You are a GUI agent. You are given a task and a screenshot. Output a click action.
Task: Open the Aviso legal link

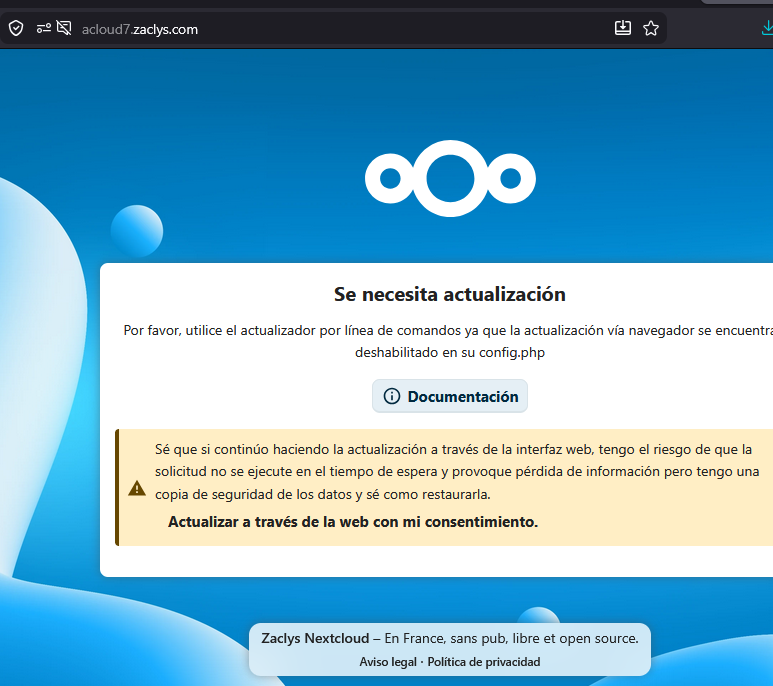(388, 662)
